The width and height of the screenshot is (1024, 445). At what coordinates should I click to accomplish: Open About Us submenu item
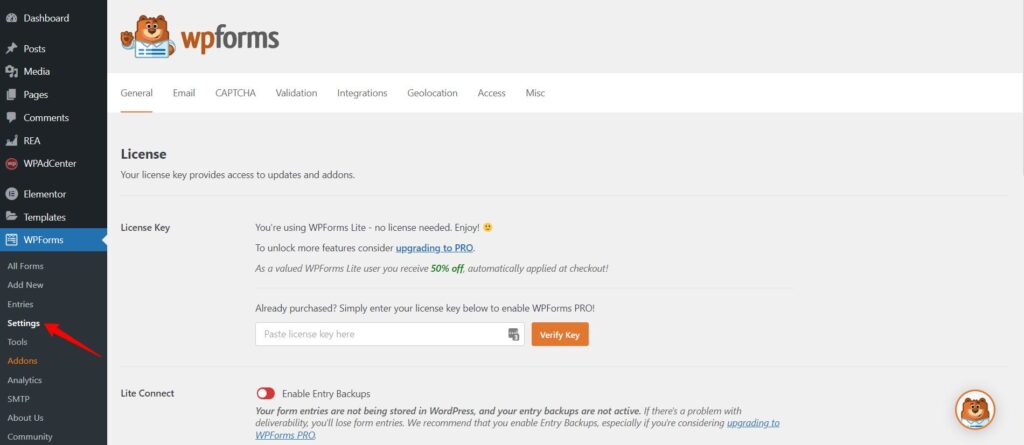25,418
